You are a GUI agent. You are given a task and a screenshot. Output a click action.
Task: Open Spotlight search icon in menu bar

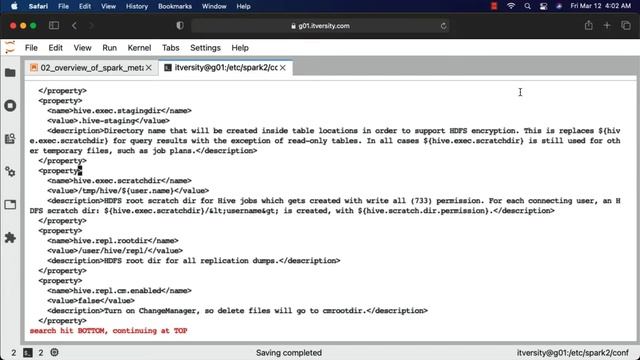pos(527,6)
